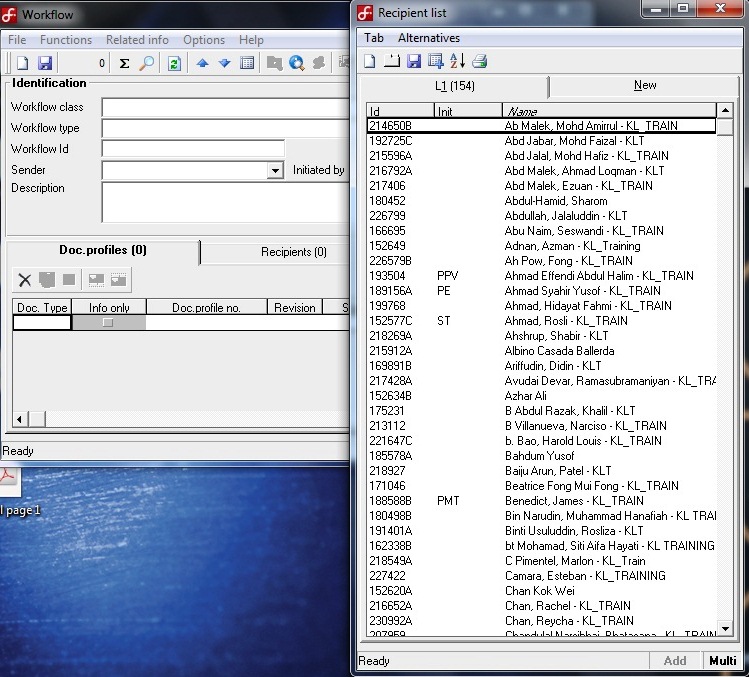The width and height of the screenshot is (749, 677).
Task: Expand the Sender dropdown
Action: [275, 171]
